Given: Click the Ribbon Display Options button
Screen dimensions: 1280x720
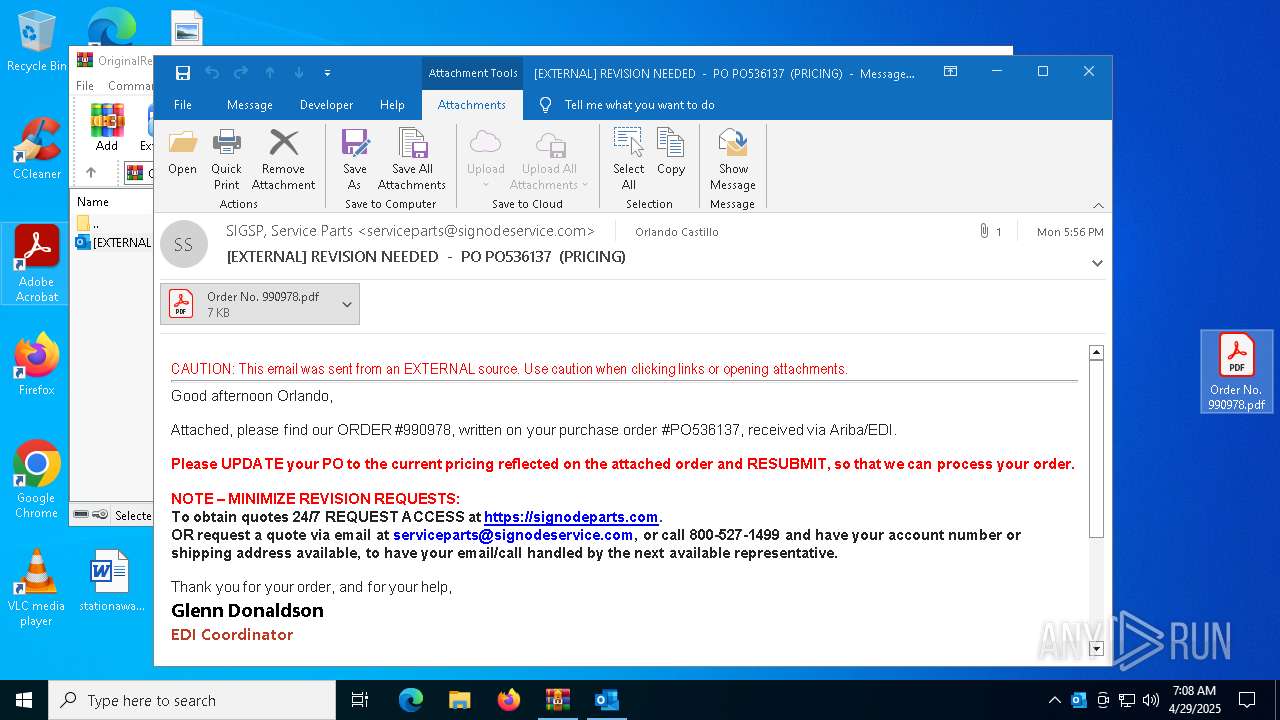Looking at the screenshot, I should point(951,72).
